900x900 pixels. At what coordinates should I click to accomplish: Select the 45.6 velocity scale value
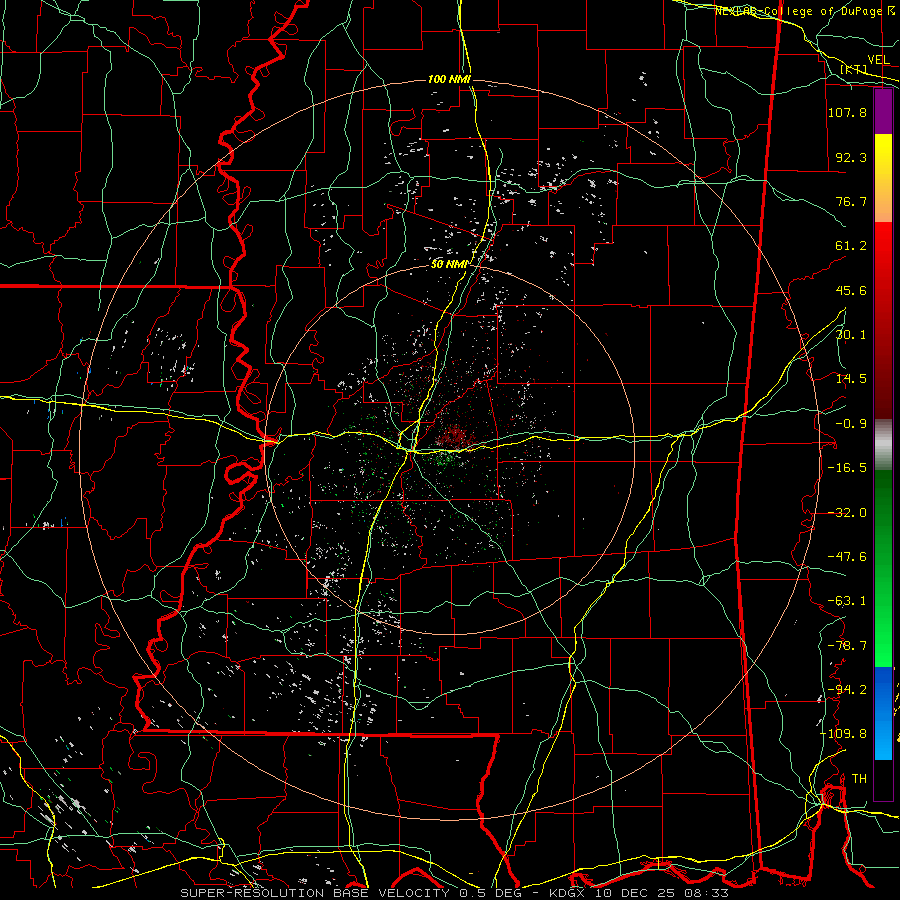click(x=851, y=290)
